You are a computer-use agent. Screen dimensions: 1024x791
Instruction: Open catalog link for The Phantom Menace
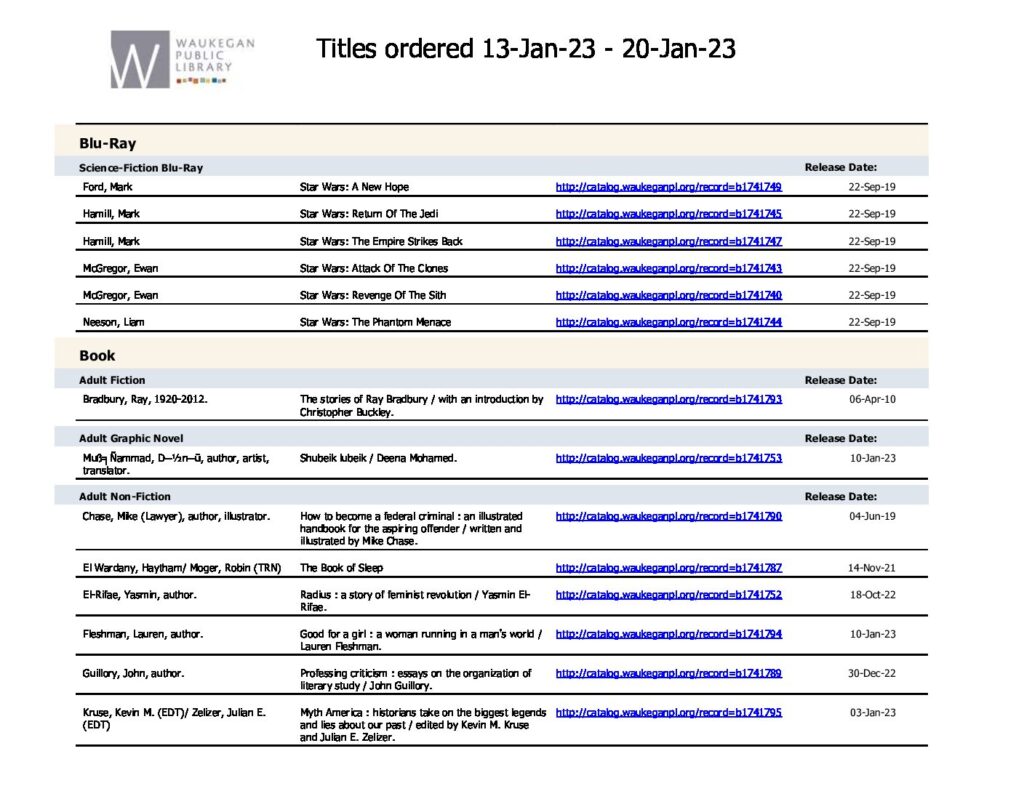click(x=668, y=322)
